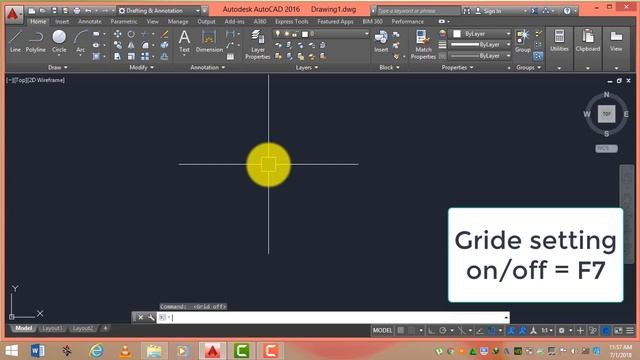The height and width of the screenshot is (360, 640).
Task: Open the Manage ribbon tab
Action: click(178, 21)
